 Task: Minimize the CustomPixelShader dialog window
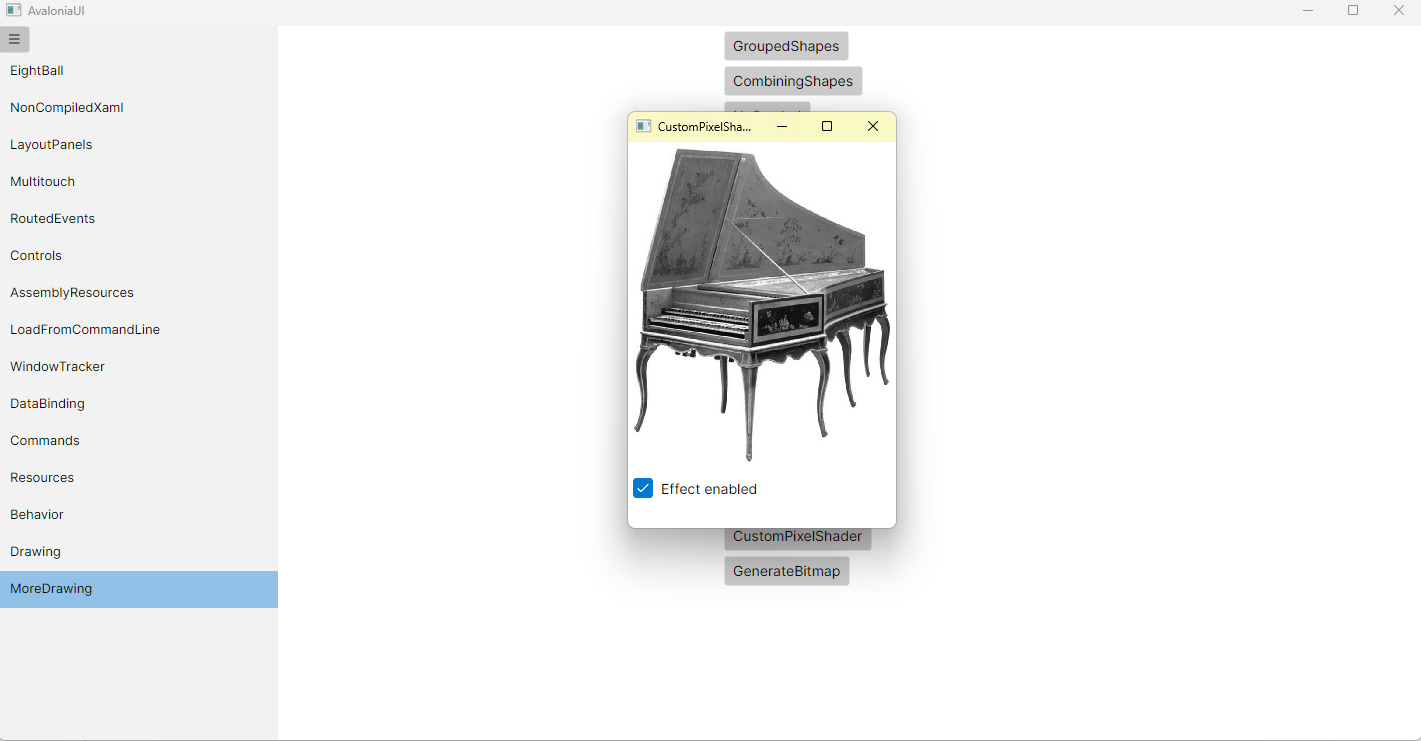tap(782, 126)
